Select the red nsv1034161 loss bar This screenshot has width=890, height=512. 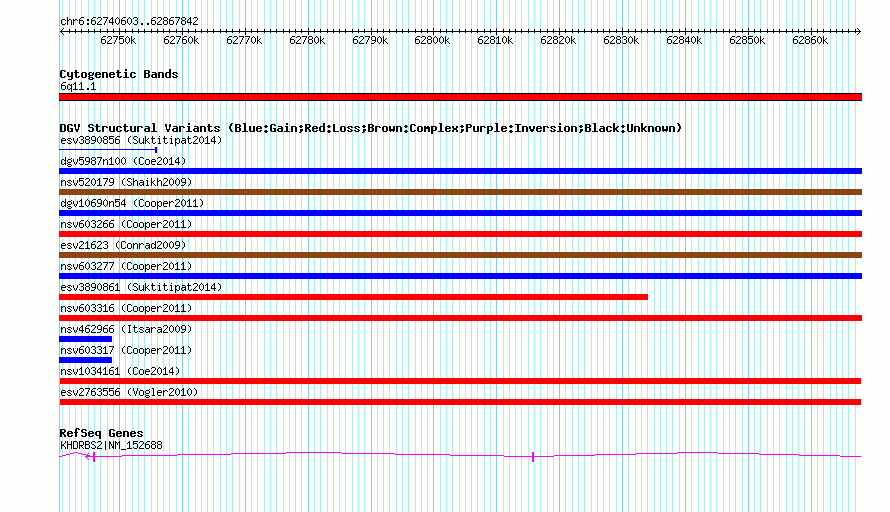[460, 381]
